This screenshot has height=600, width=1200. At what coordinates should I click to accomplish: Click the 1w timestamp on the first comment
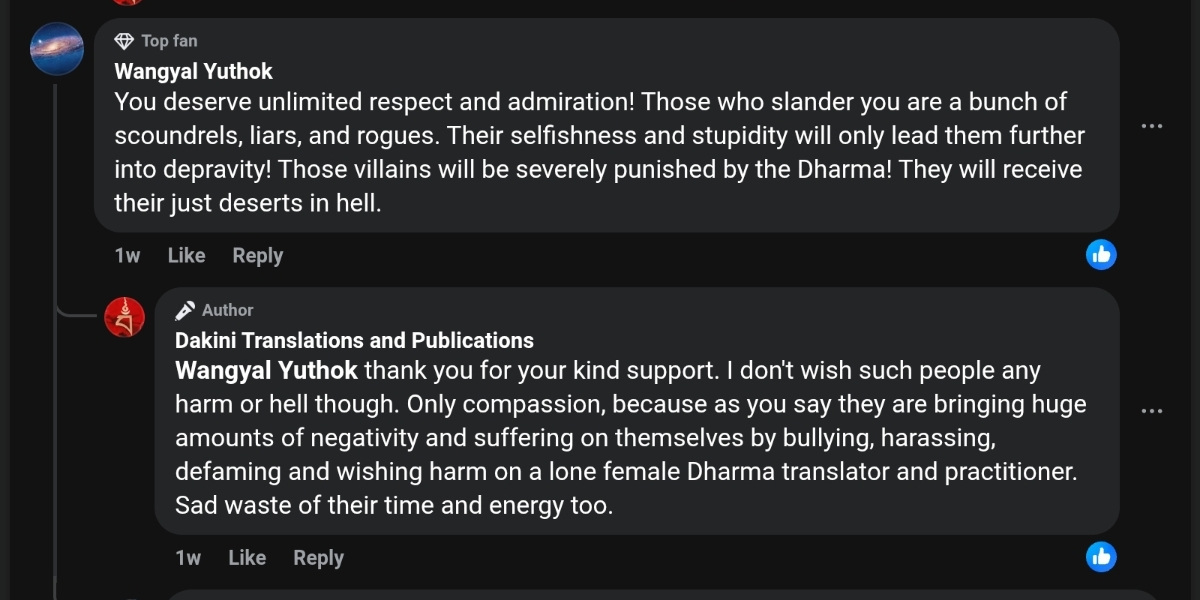(x=126, y=255)
